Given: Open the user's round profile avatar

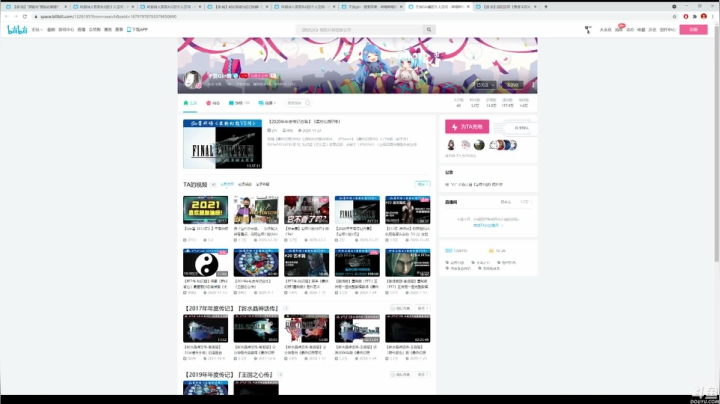Looking at the screenshot, I should click(x=192, y=79).
